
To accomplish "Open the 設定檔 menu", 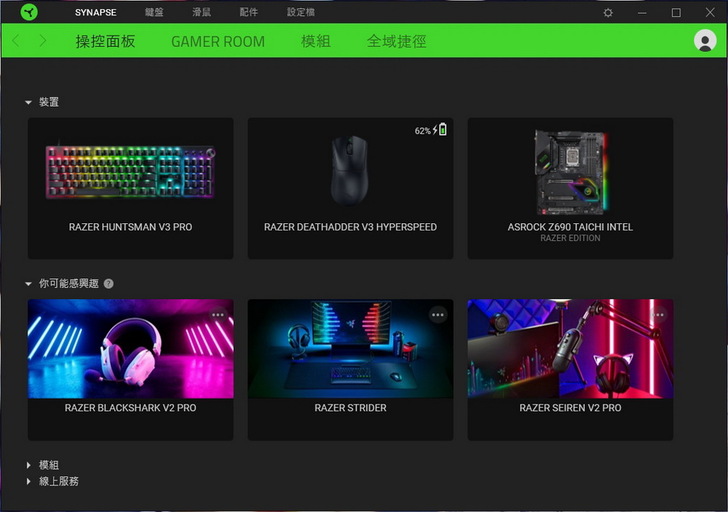I will pyautogui.click(x=301, y=13).
